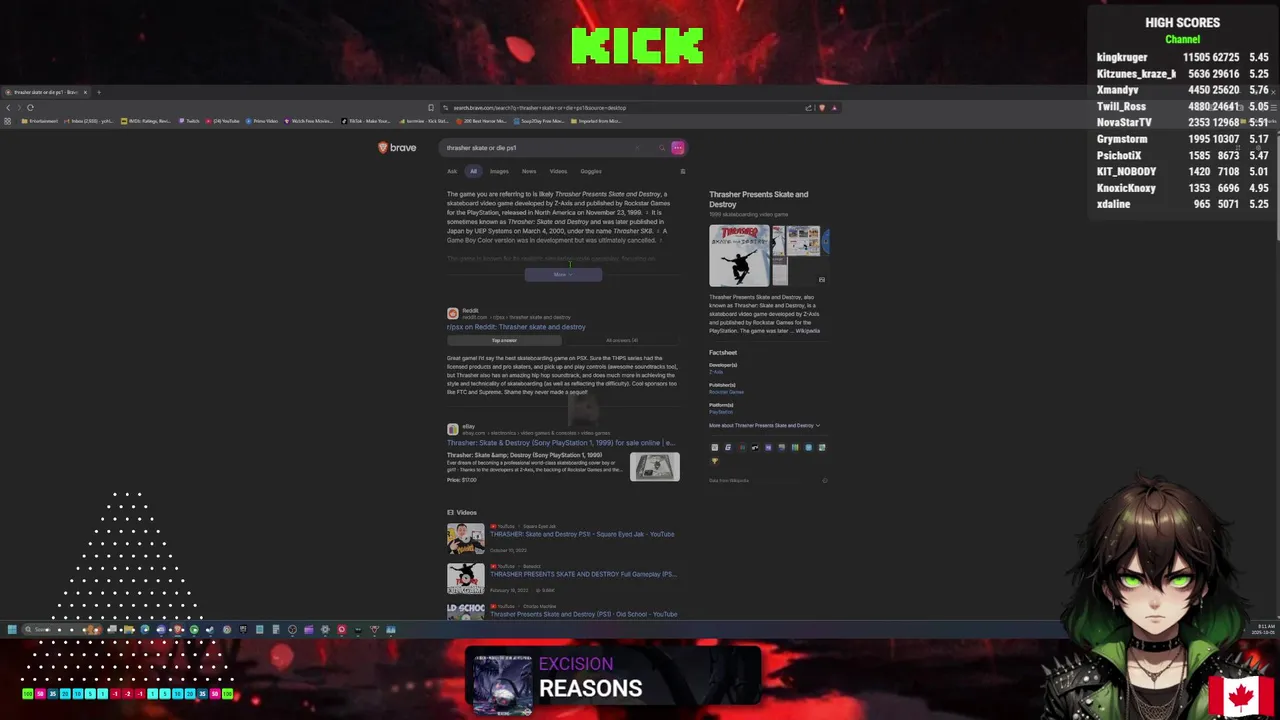Open the YouTube bookmark
Image resolution: width=1280 pixels, height=720 pixels.
coord(223,121)
